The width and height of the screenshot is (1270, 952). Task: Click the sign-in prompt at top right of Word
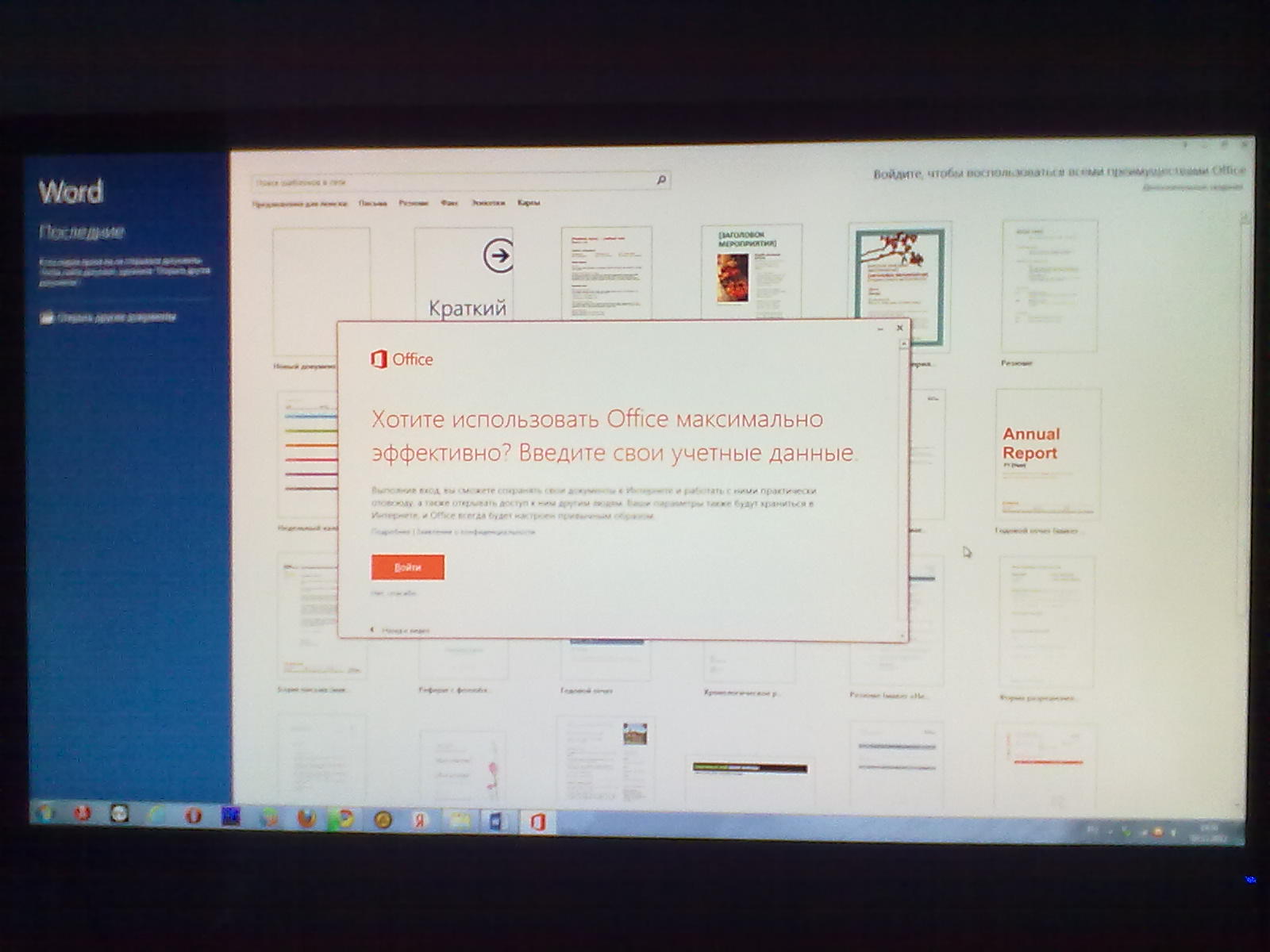(x=1059, y=172)
